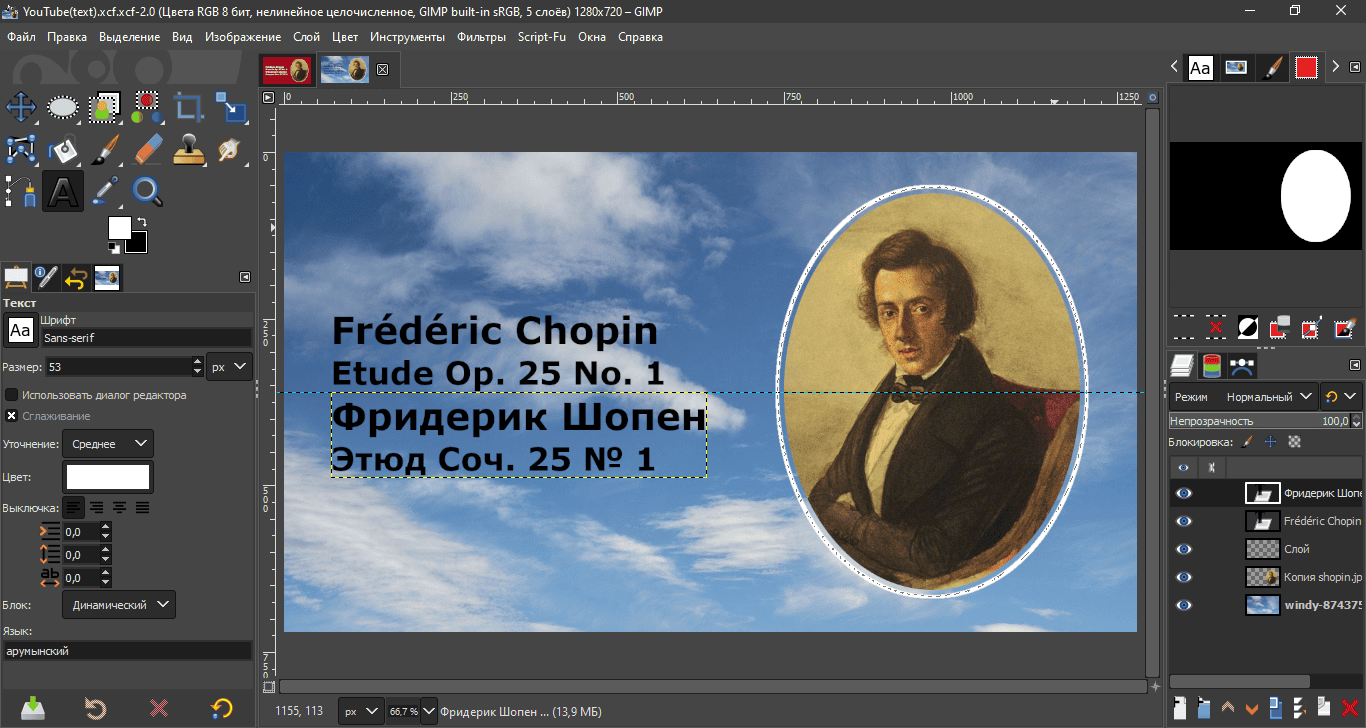Screen dimensions: 1366x728
Task: Click the foreground color white swatch
Action: point(119,227)
